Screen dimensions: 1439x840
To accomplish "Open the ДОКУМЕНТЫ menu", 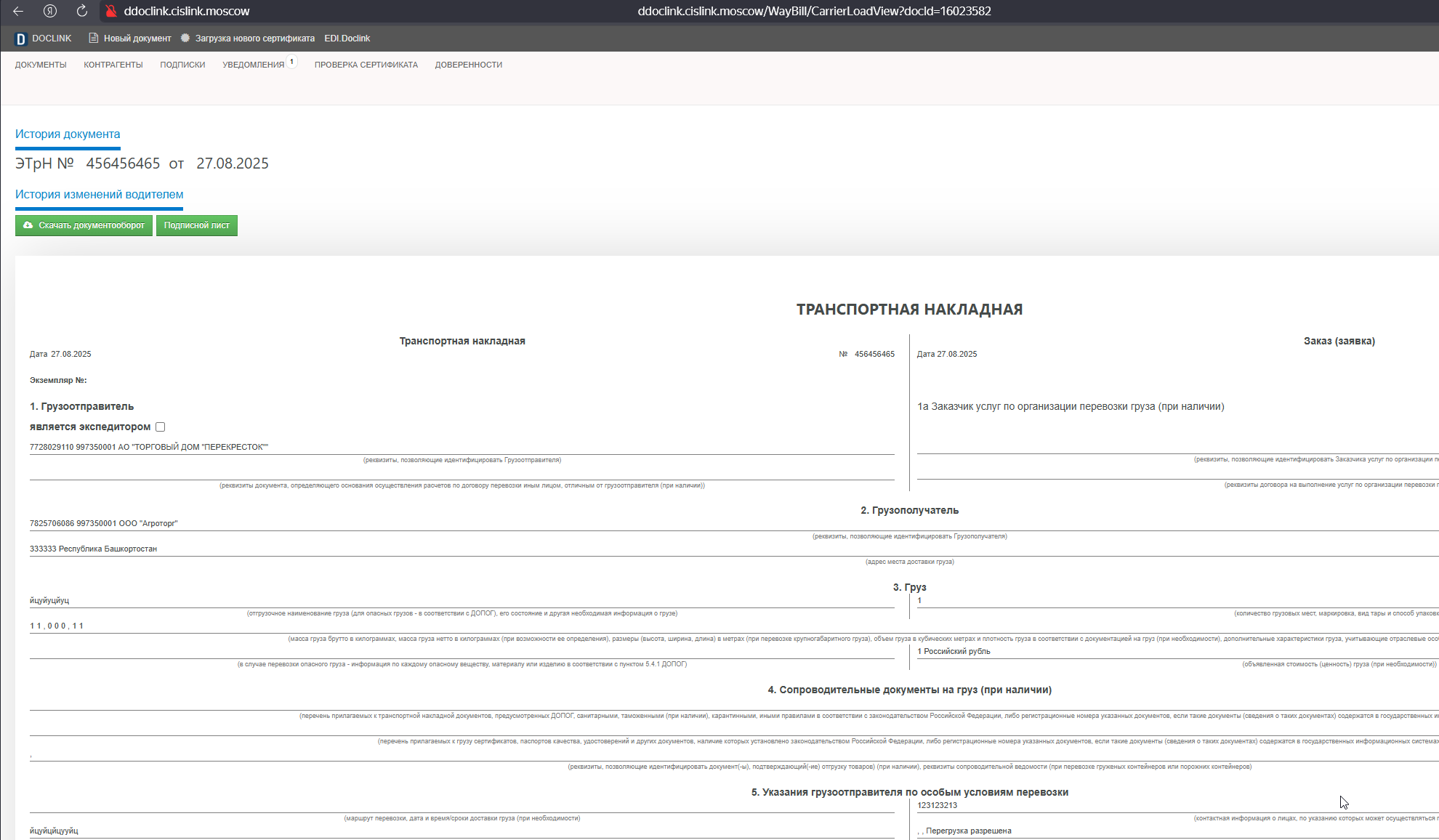I will [41, 65].
